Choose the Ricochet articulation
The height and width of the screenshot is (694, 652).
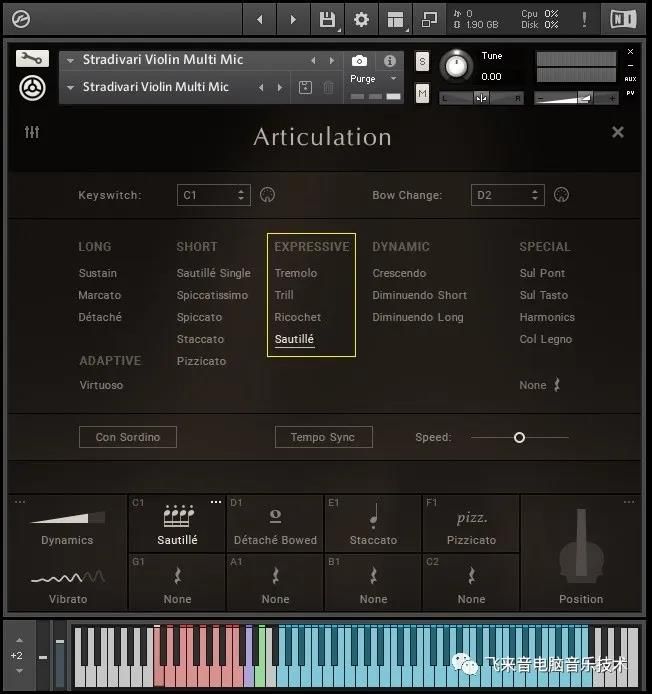[x=297, y=317]
